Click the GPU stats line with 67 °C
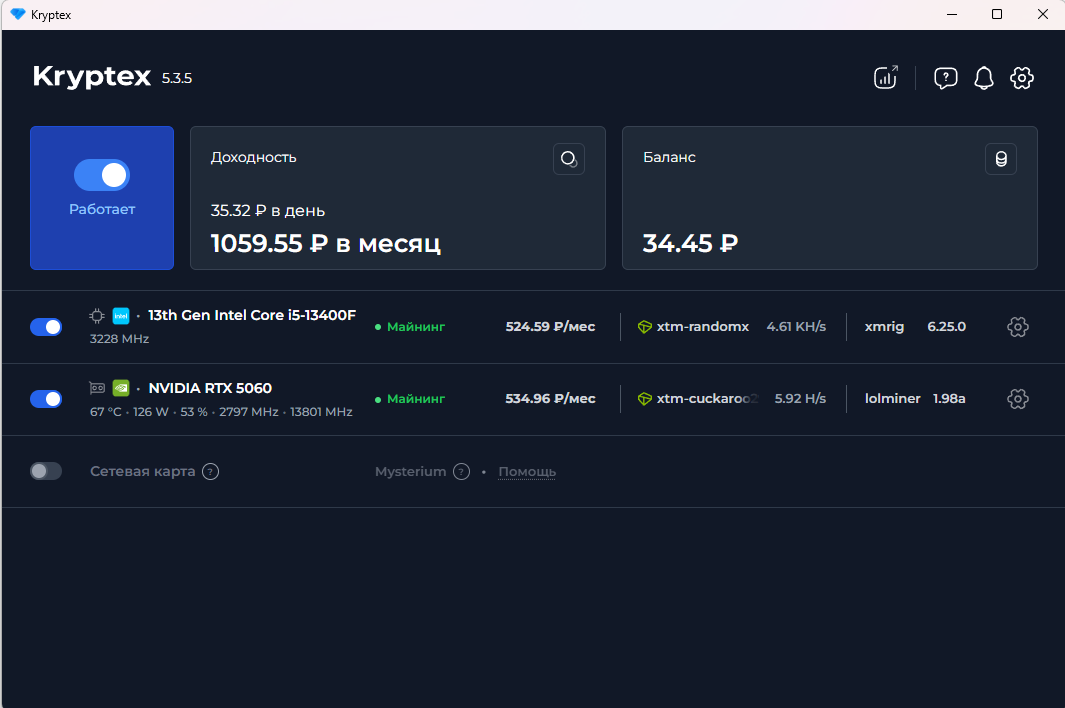 pos(221,412)
